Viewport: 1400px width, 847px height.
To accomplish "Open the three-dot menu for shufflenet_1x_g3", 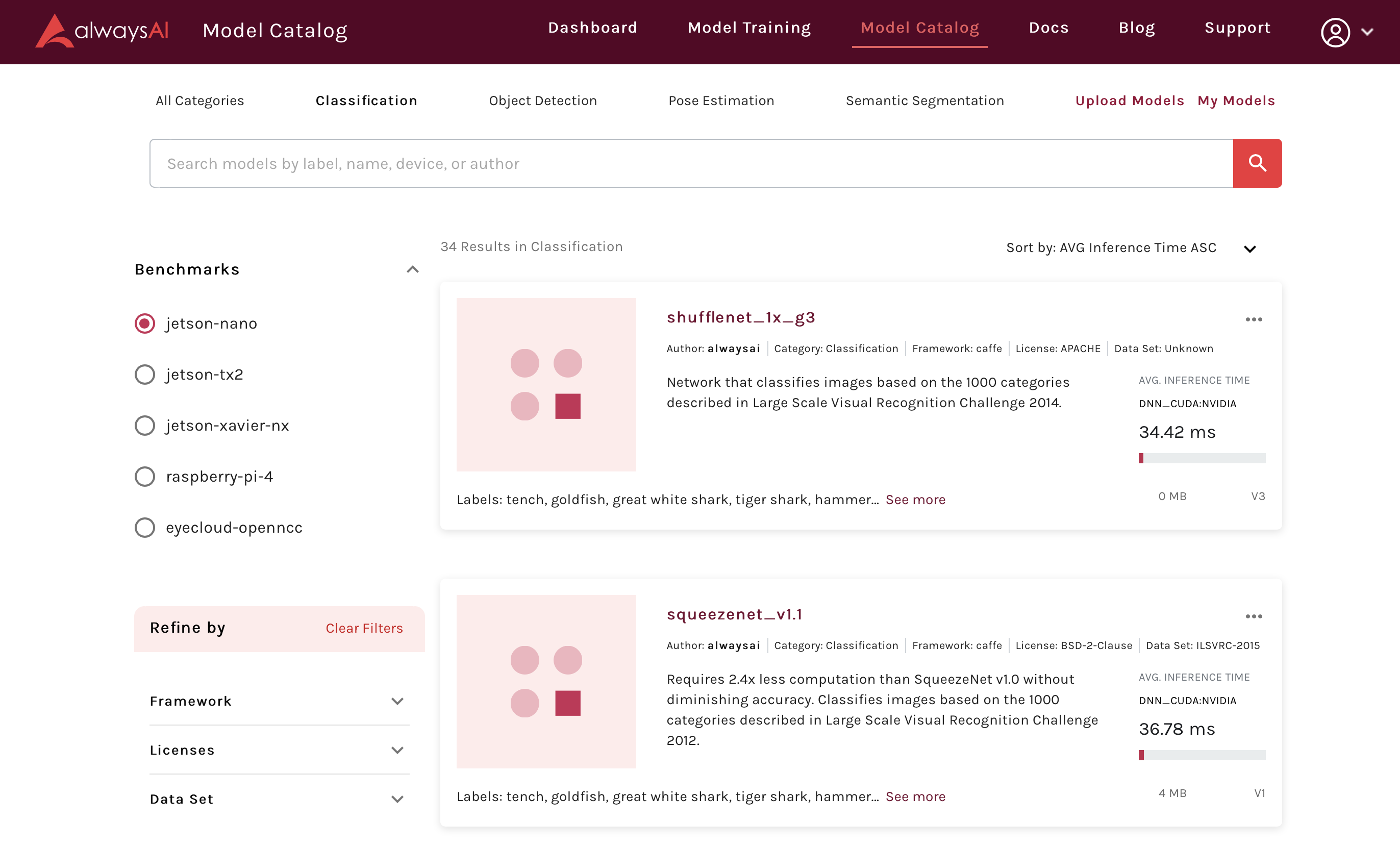I will click(x=1254, y=319).
